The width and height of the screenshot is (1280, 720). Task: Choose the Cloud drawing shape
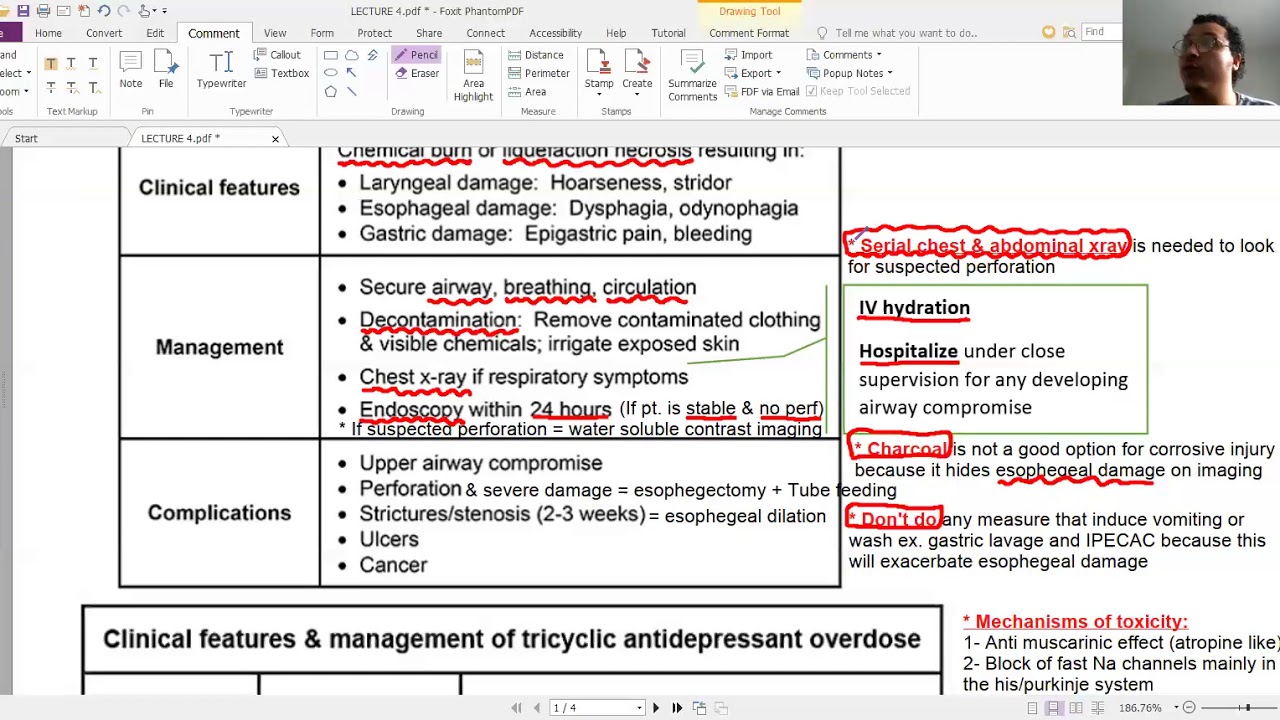pos(351,55)
